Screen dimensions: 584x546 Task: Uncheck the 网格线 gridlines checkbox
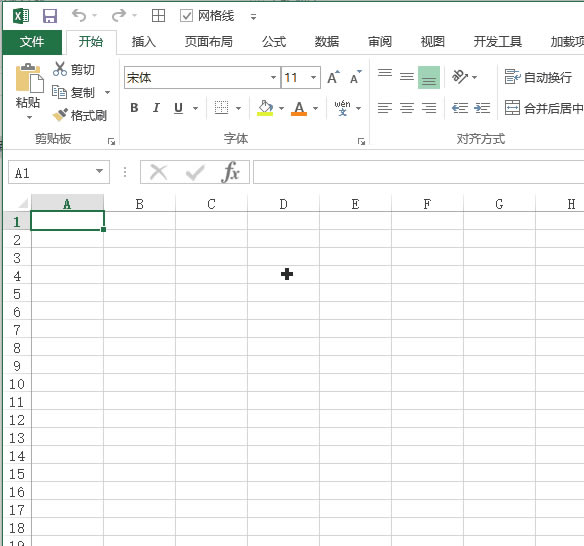pyautogui.click(x=186, y=16)
